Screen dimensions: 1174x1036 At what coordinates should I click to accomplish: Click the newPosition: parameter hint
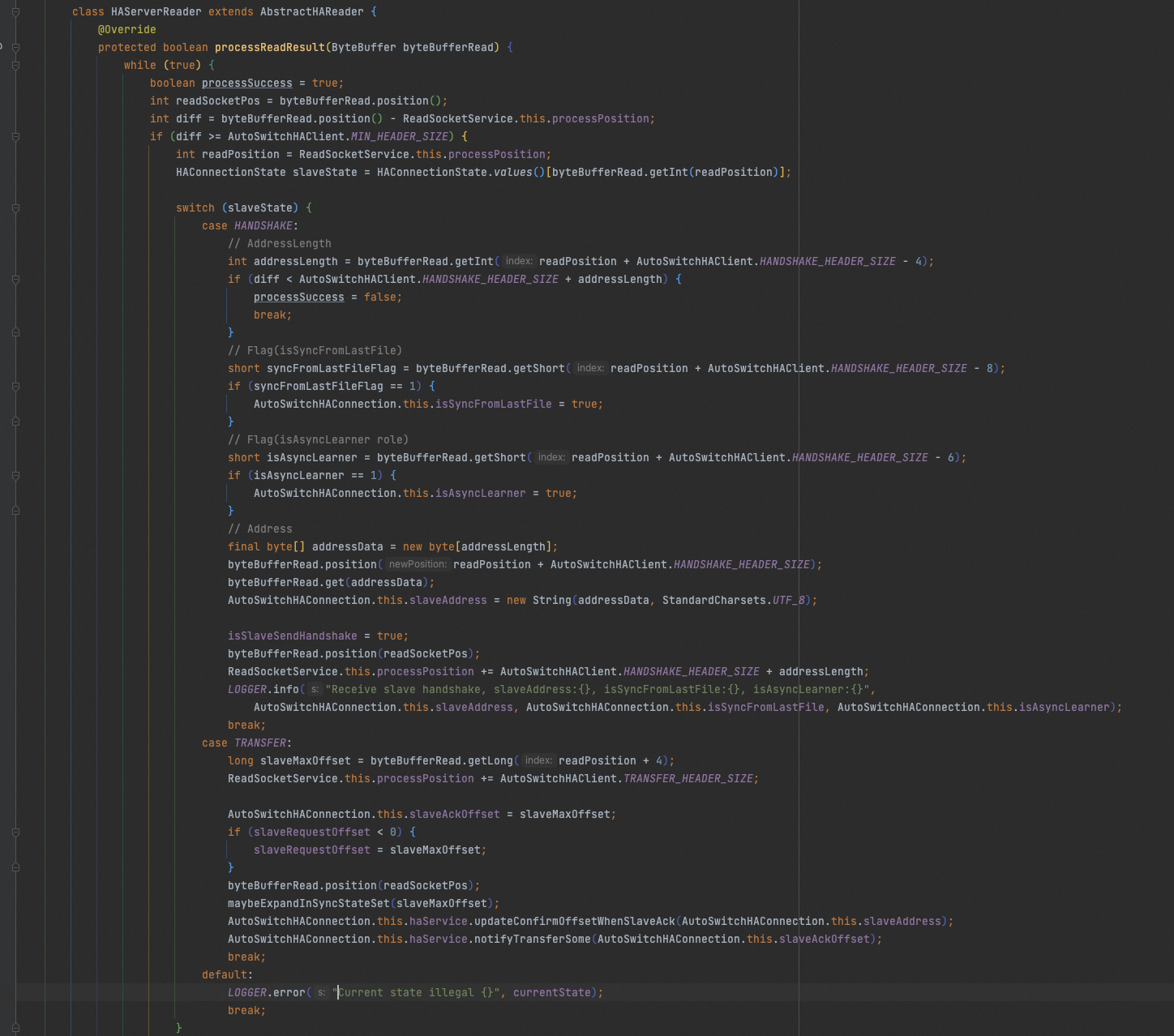[418, 565]
